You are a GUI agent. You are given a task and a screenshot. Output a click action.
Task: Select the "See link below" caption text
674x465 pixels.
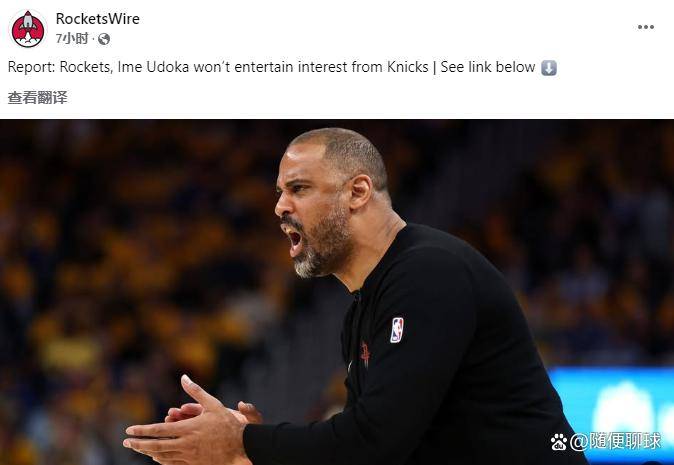487,67
